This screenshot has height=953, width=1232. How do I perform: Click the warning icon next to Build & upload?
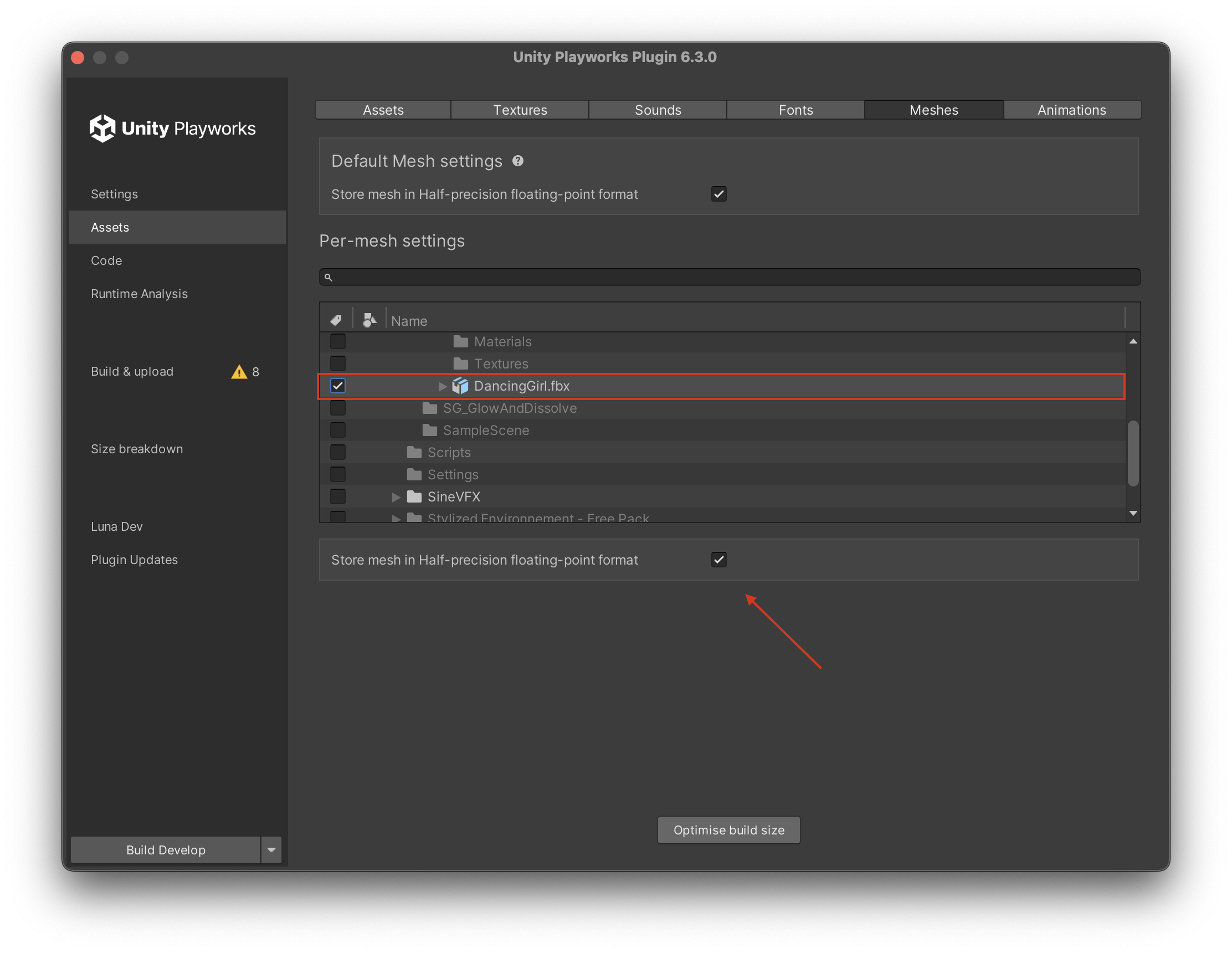(x=239, y=372)
